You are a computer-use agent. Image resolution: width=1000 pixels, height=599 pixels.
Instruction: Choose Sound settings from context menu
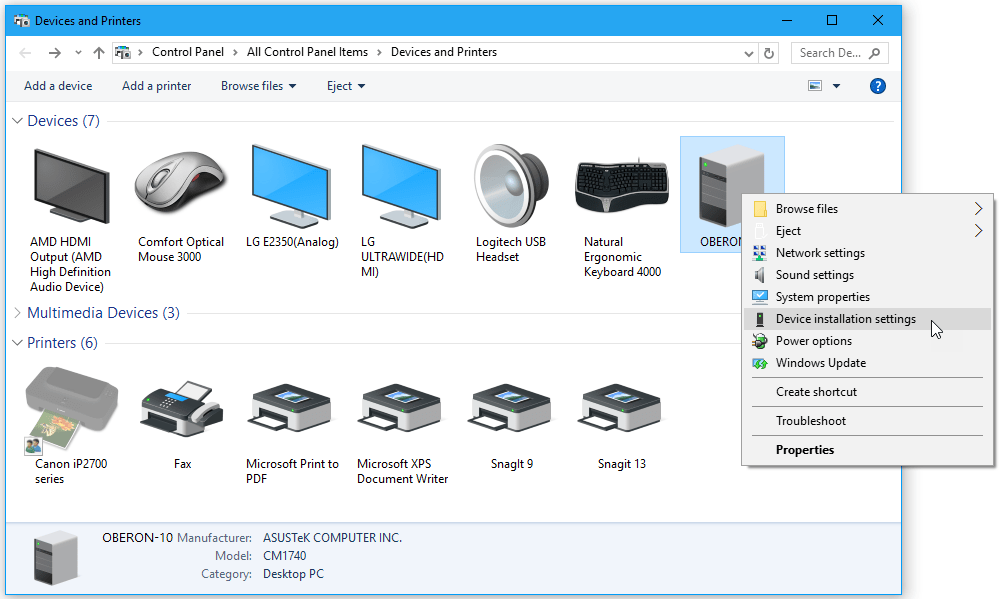(x=868, y=275)
